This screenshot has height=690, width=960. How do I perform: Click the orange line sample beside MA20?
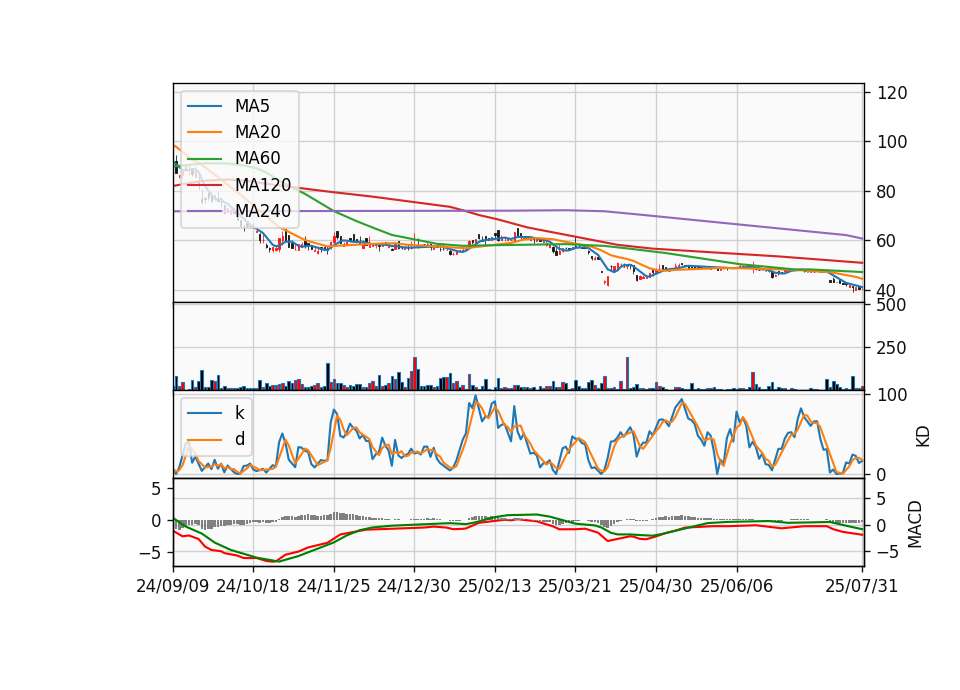(204, 132)
